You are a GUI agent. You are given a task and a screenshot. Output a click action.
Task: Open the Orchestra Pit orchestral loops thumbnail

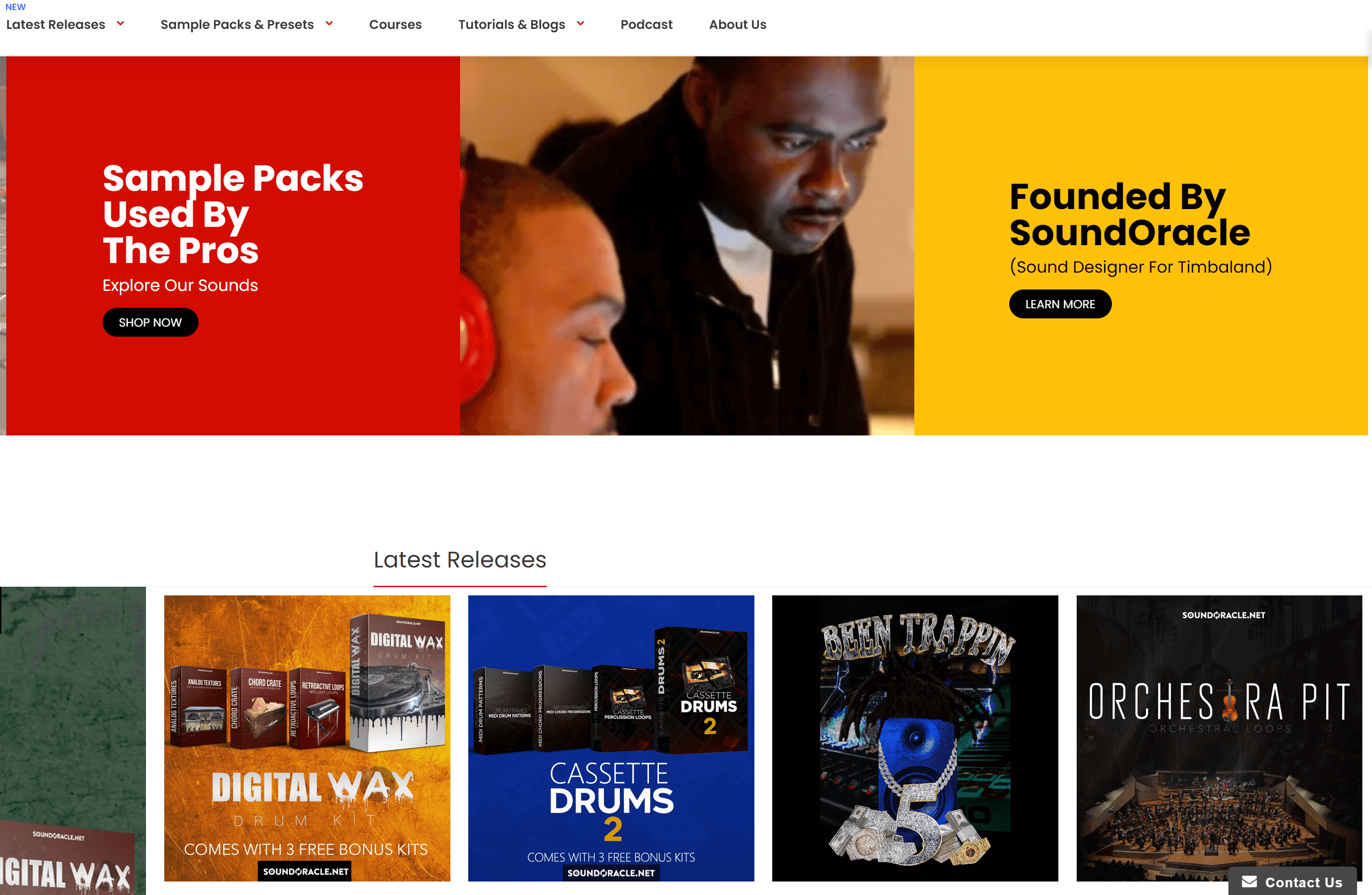[1219, 737]
